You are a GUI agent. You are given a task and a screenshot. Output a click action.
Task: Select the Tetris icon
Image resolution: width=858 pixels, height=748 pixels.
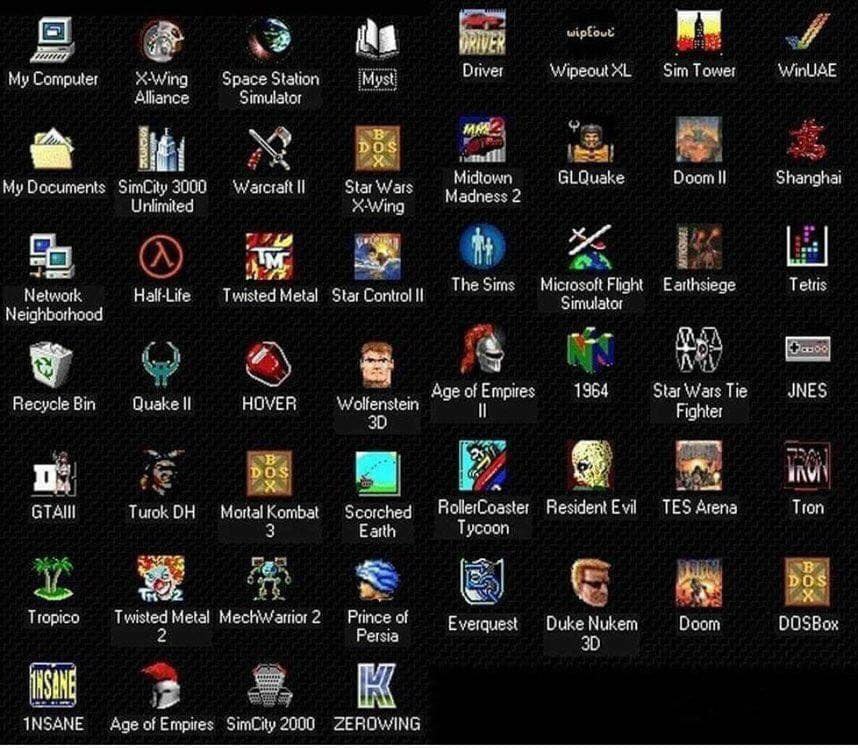coord(807,246)
